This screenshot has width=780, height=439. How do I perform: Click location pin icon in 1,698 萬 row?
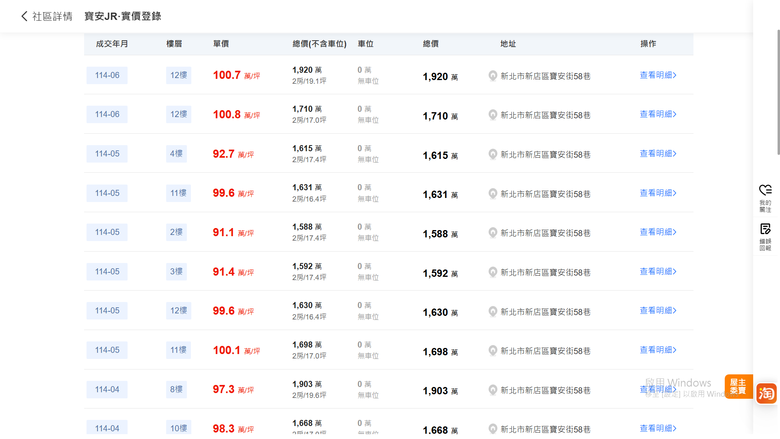(x=492, y=351)
